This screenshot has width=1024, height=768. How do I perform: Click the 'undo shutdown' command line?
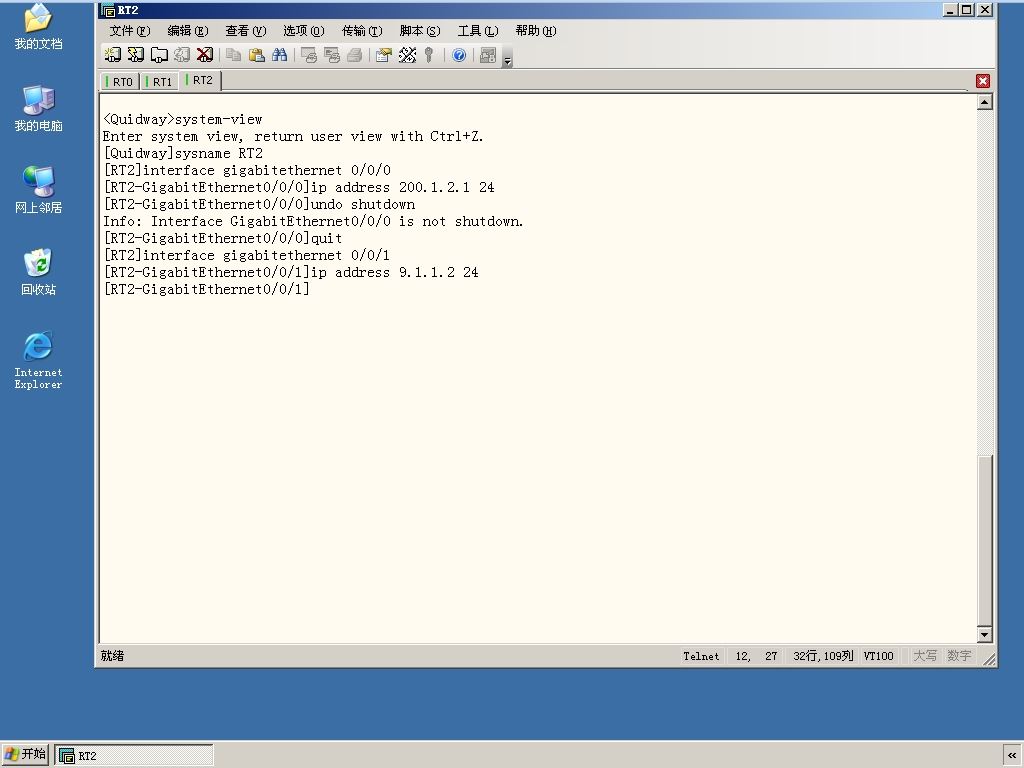tap(259, 204)
